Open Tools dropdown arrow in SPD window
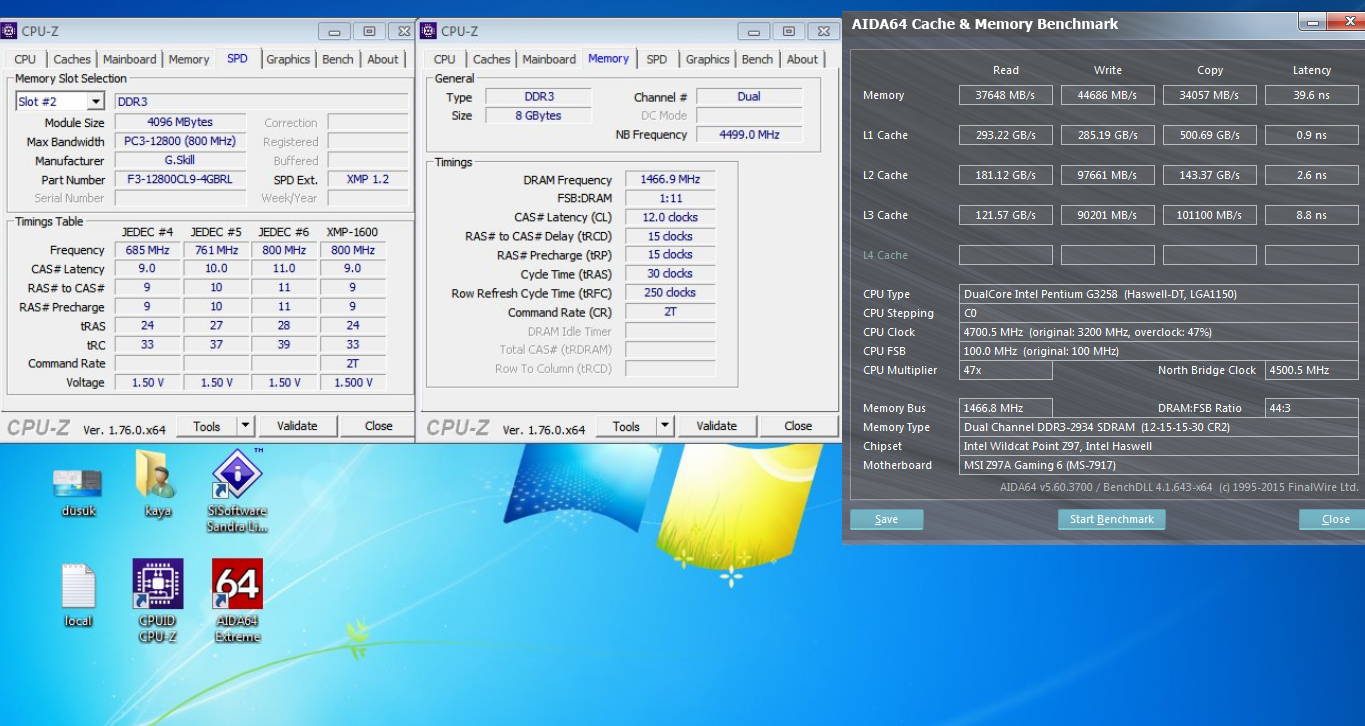 pos(245,426)
